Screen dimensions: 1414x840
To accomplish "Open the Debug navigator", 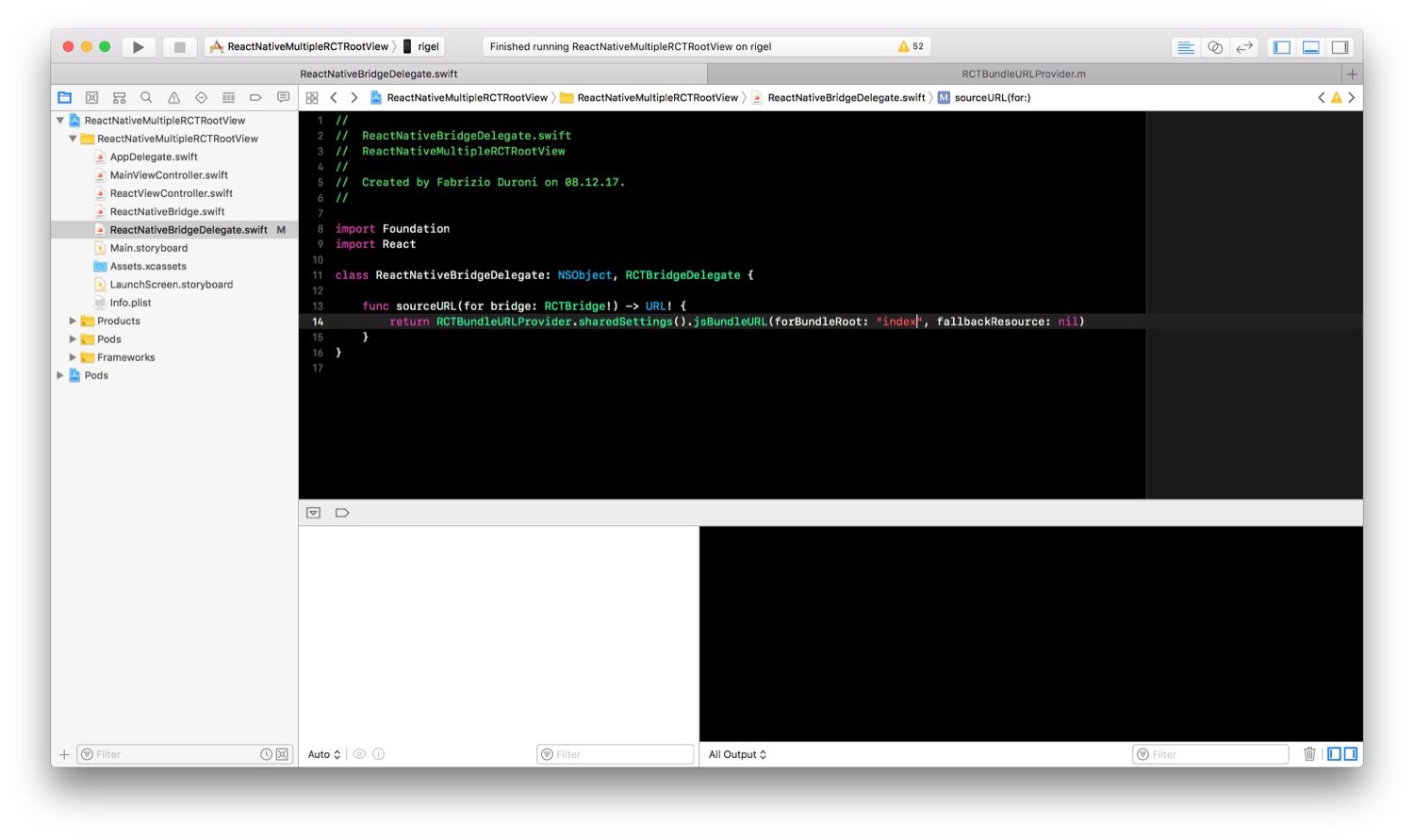I will pos(228,97).
